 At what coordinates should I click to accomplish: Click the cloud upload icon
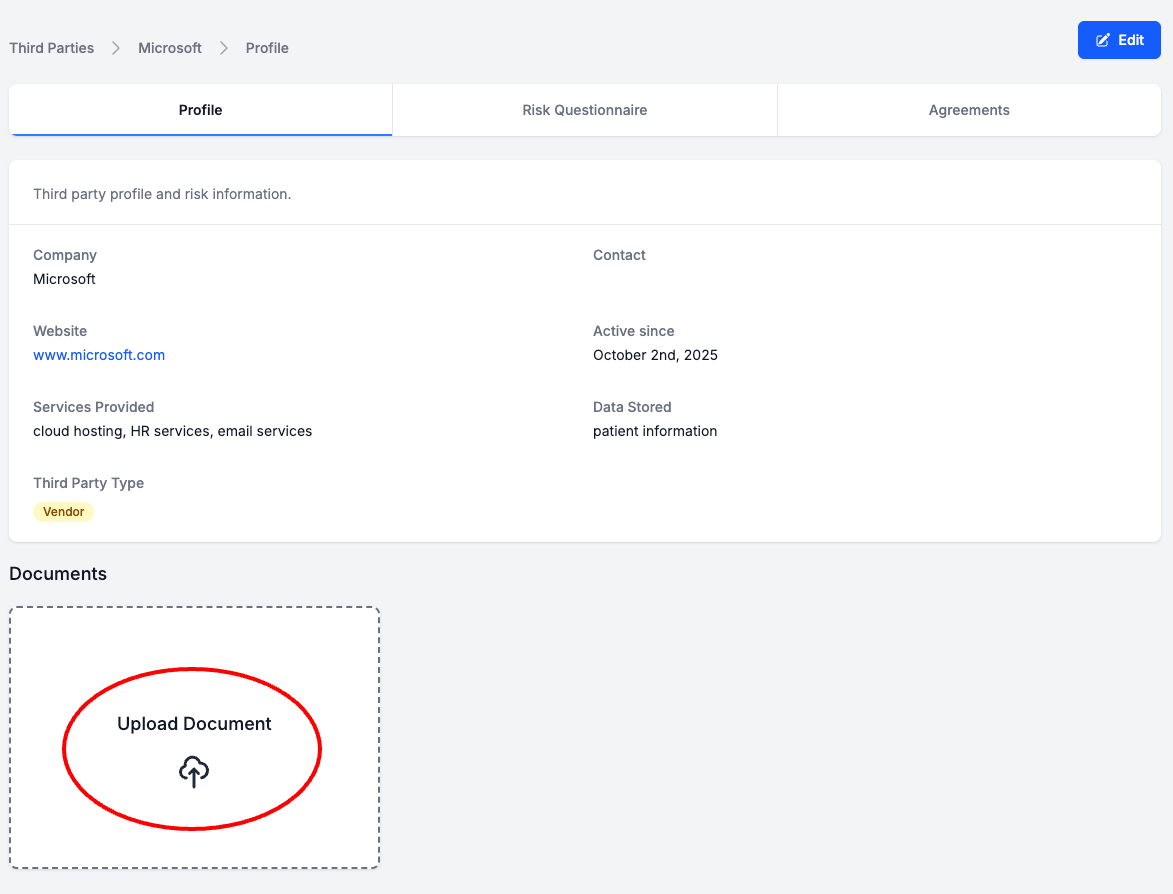[x=194, y=771]
